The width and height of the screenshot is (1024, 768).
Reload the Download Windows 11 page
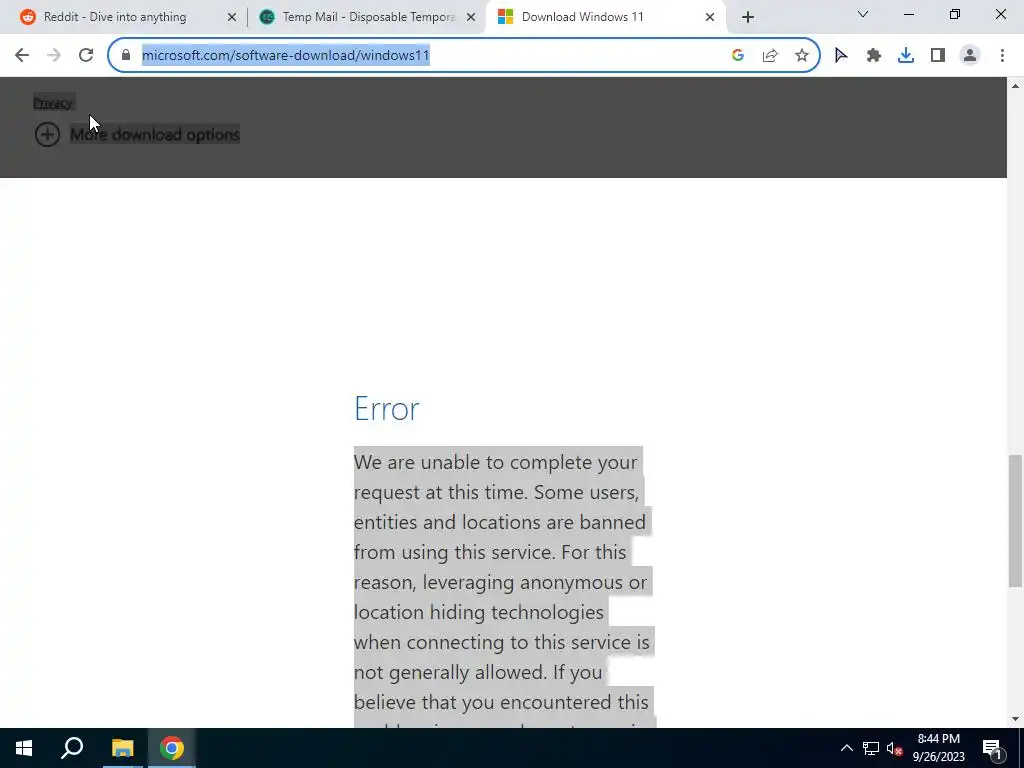pos(86,56)
